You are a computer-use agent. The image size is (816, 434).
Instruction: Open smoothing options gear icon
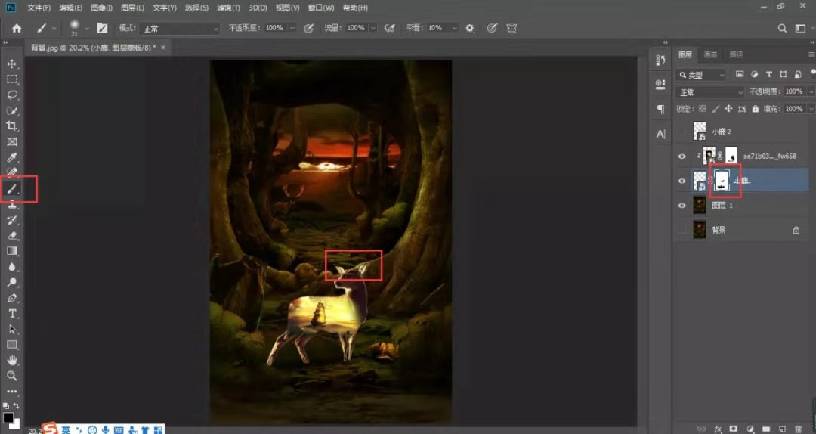point(469,28)
